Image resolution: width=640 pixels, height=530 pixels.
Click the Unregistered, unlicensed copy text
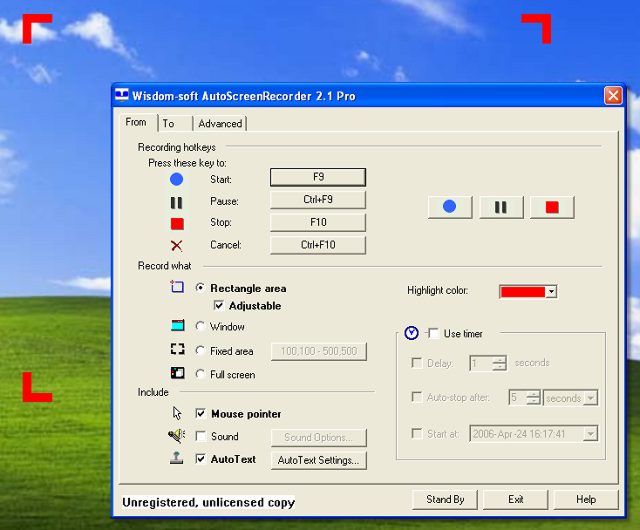click(208, 502)
